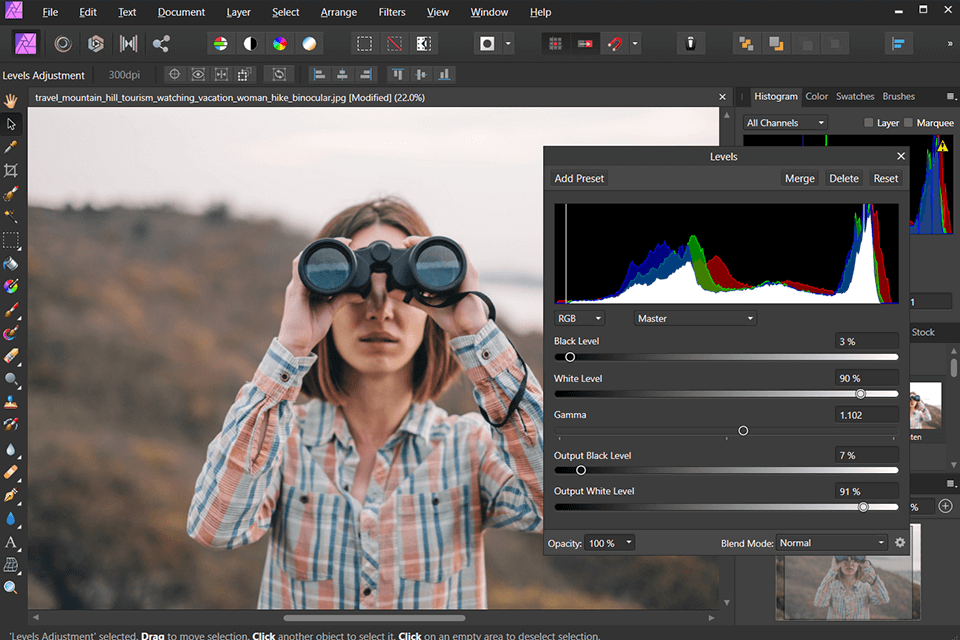Open the Histogram panel options menu

(950, 97)
